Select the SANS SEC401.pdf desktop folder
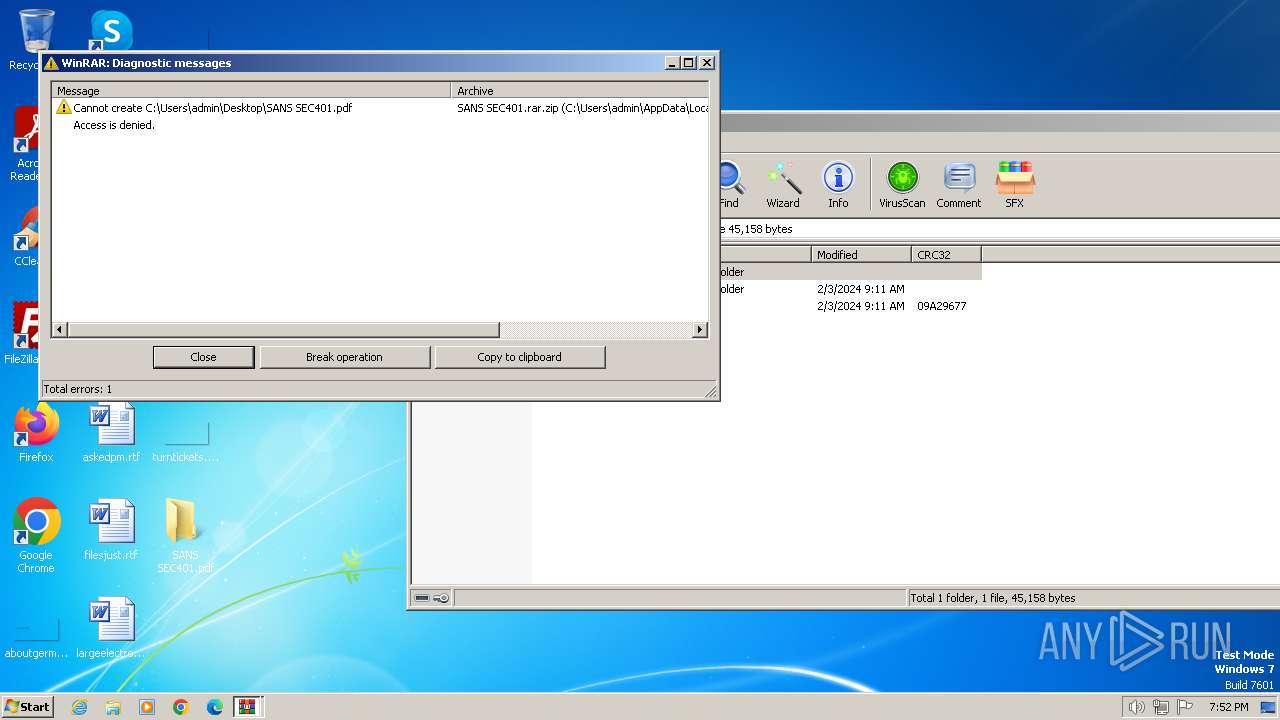 point(185,536)
